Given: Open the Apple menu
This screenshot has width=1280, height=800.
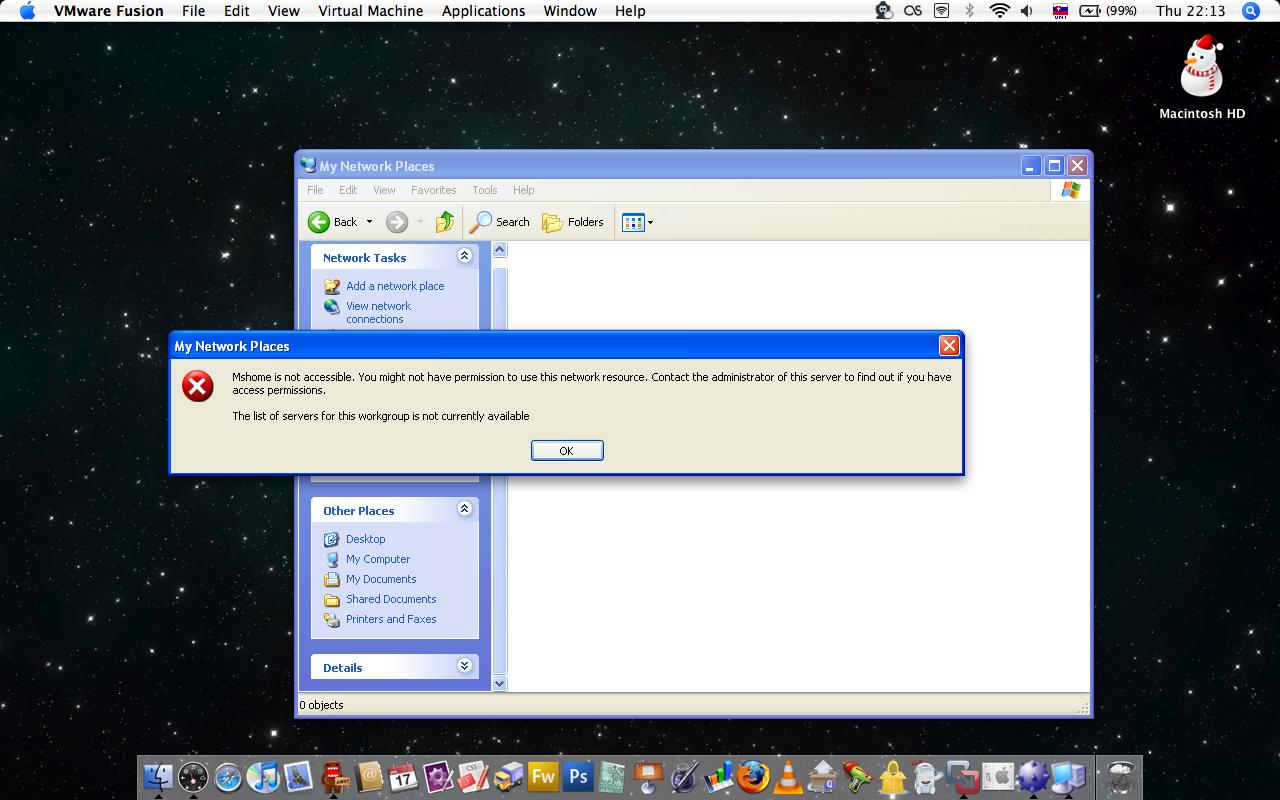Looking at the screenshot, I should point(28,11).
